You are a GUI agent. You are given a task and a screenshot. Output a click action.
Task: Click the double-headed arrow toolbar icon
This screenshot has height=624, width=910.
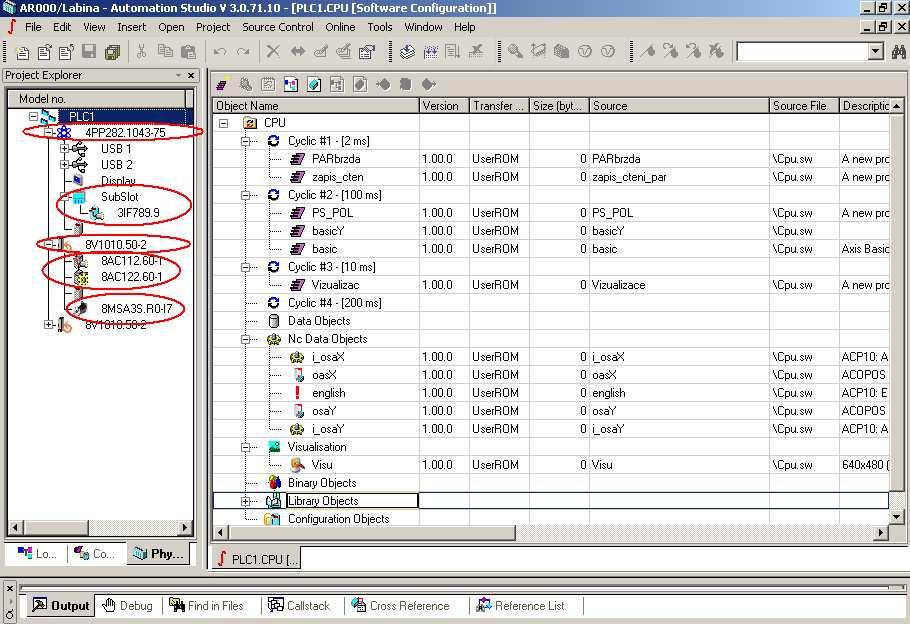pyautogui.click(x=298, y=52)
